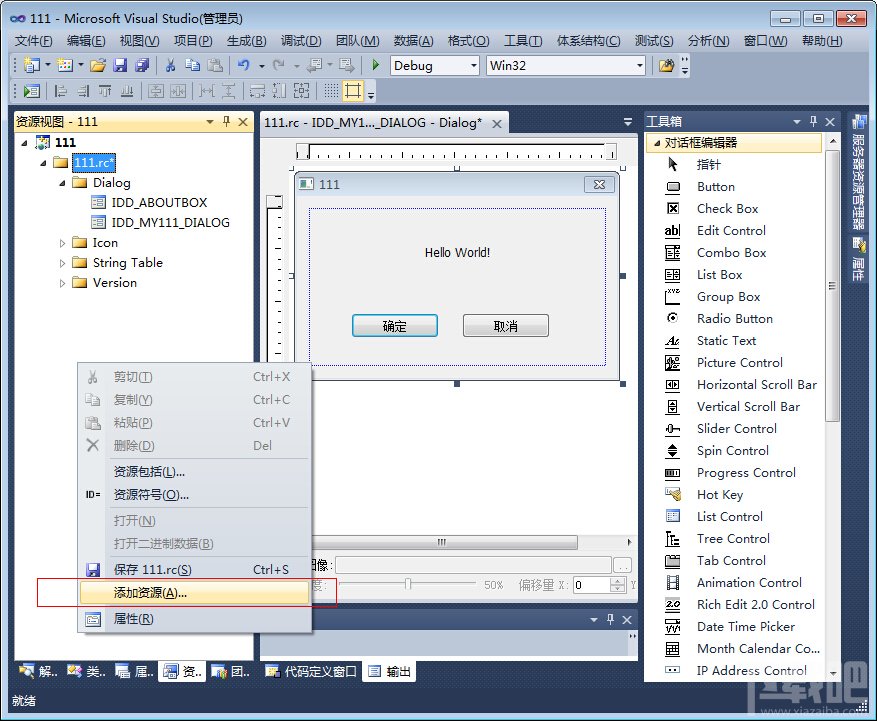Click the Save All toolbar icon
Image resolution: width=877 pixels, height=721 pixels.
point(140,63)
